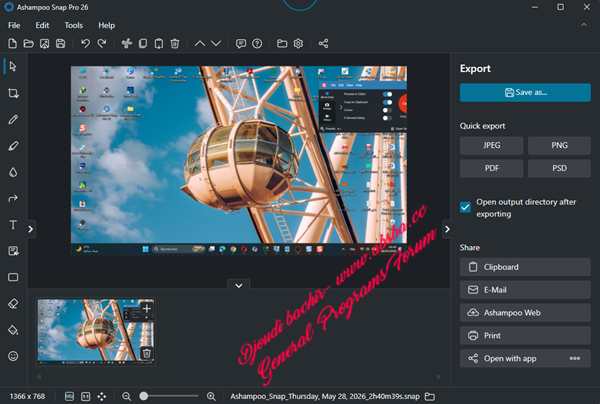The height and width of the screenshot is (404, 600).
Task: Expand the left tool options panel chevron
Action: coord(31,229)
